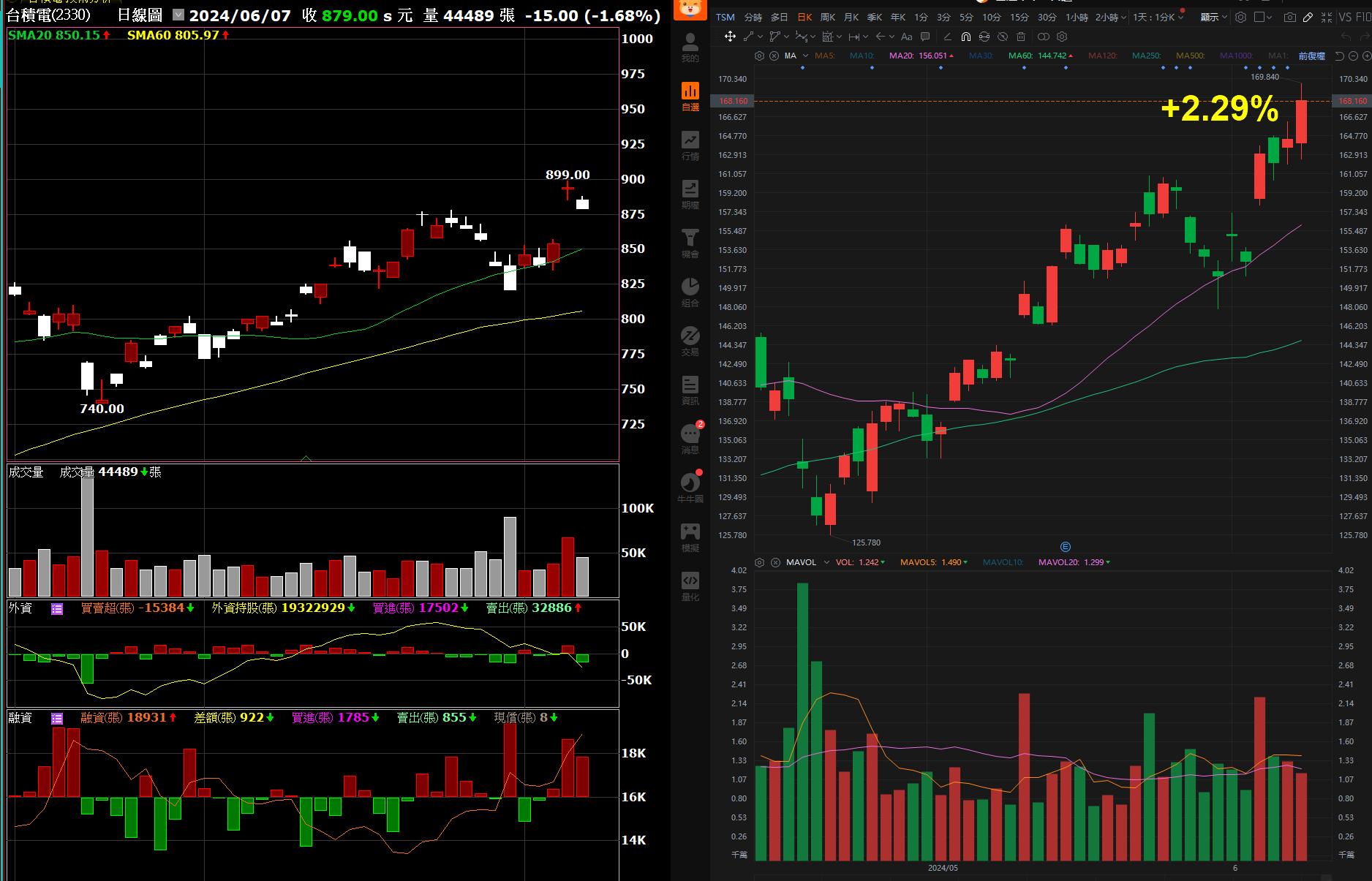Expand the trend line tool options arrow
This screenshot has height=881, width=1372.
(x=761, y=37)
